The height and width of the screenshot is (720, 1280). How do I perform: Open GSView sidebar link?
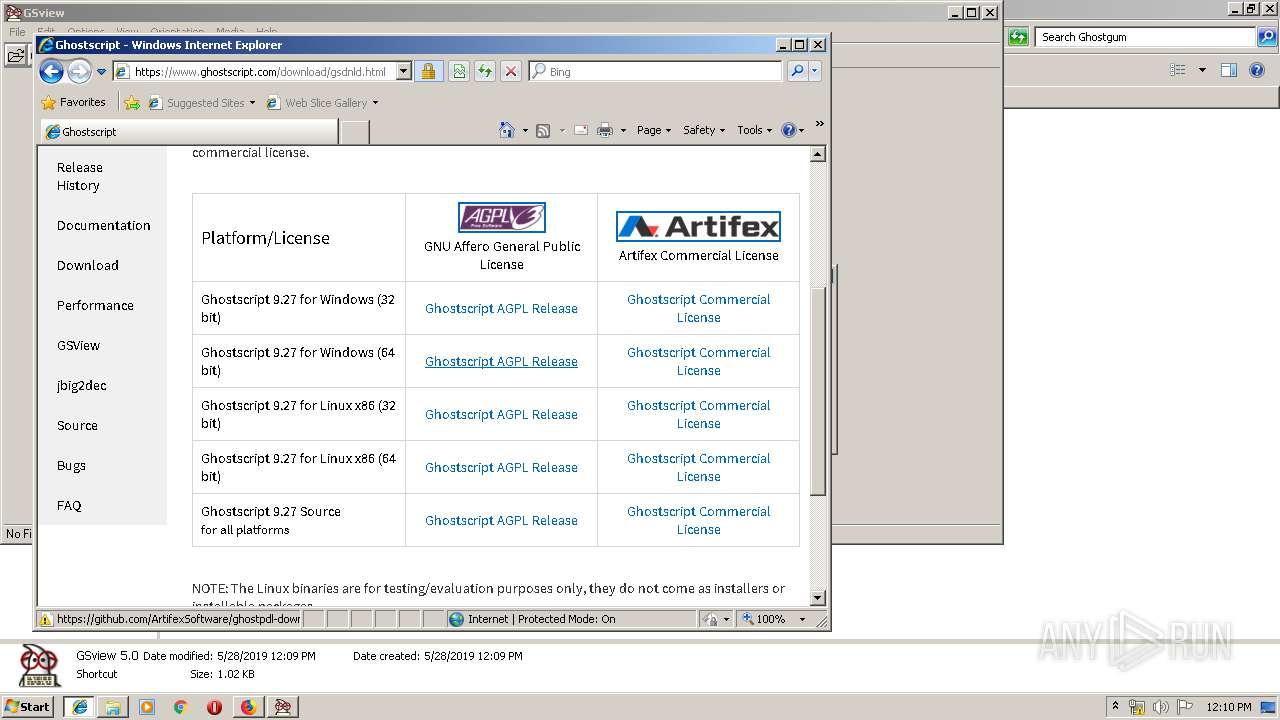click(78, 345)
